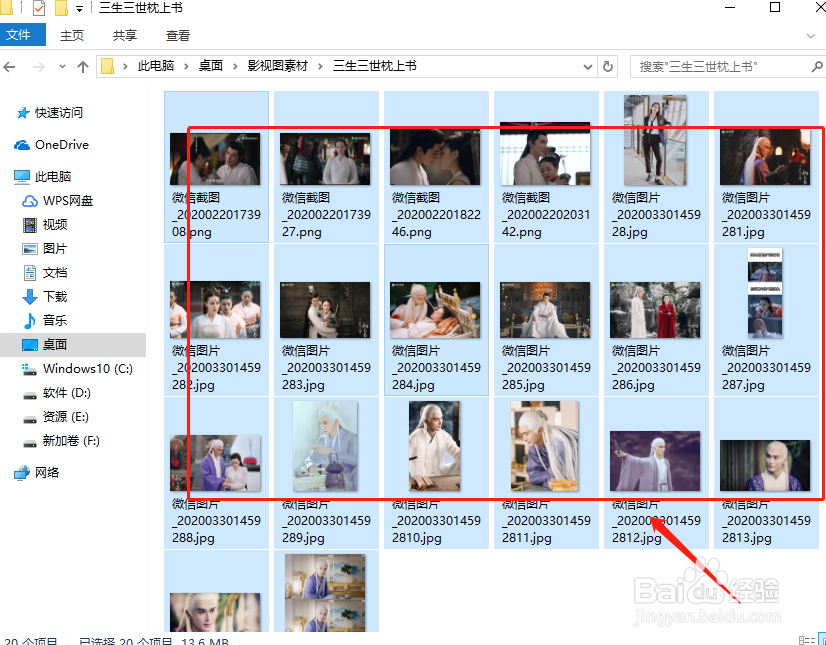826x645 pixels.
Task: Select thumbnail 微信图片_20200330145928.jpg
Action: tap(655, 140)
